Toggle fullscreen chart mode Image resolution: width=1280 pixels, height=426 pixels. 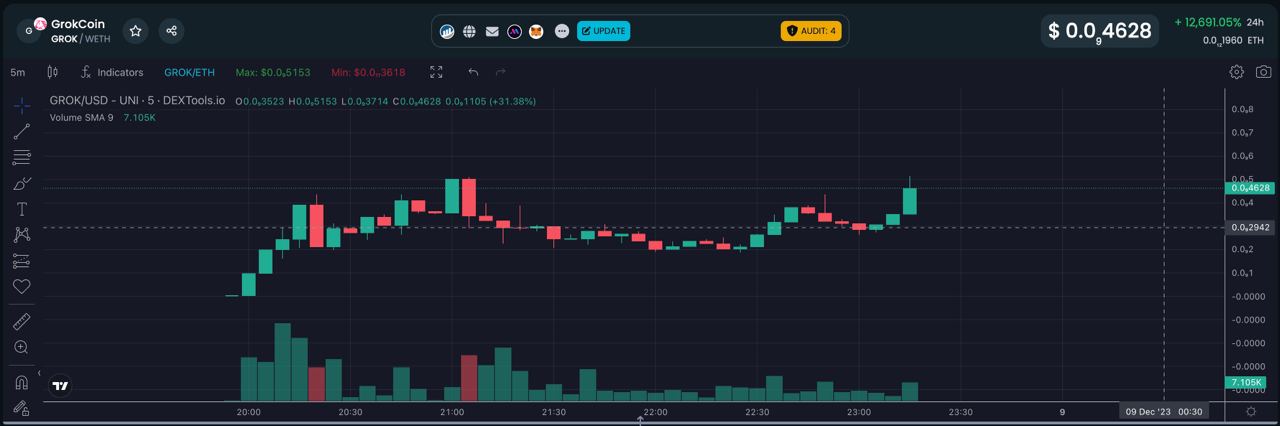pyautogui.click(x=436, y=72)
